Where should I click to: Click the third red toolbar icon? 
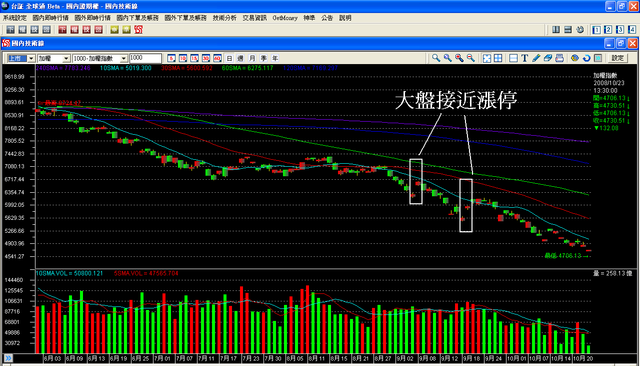tap(87, 30)
